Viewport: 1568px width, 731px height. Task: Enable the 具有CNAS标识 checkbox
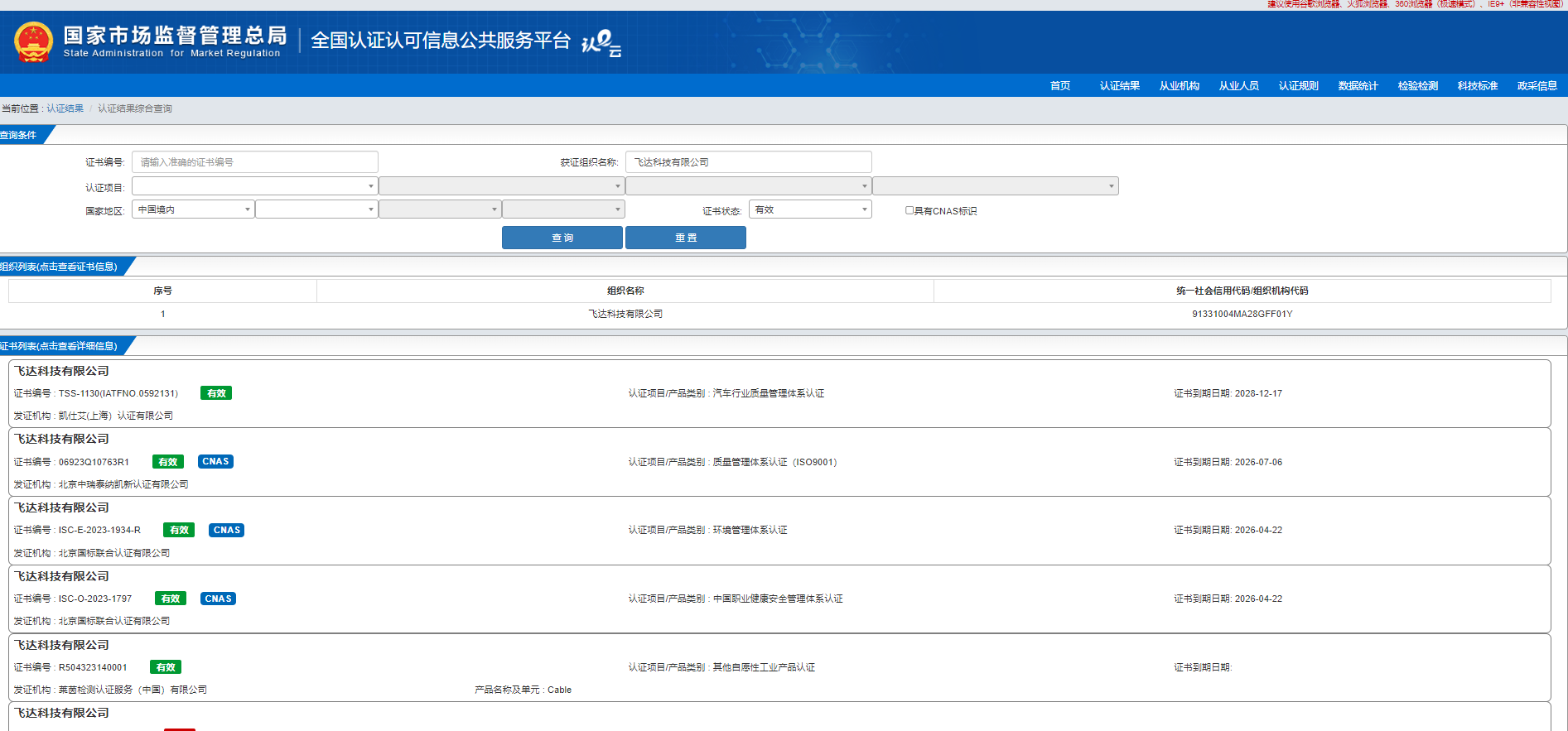(909, 210)
